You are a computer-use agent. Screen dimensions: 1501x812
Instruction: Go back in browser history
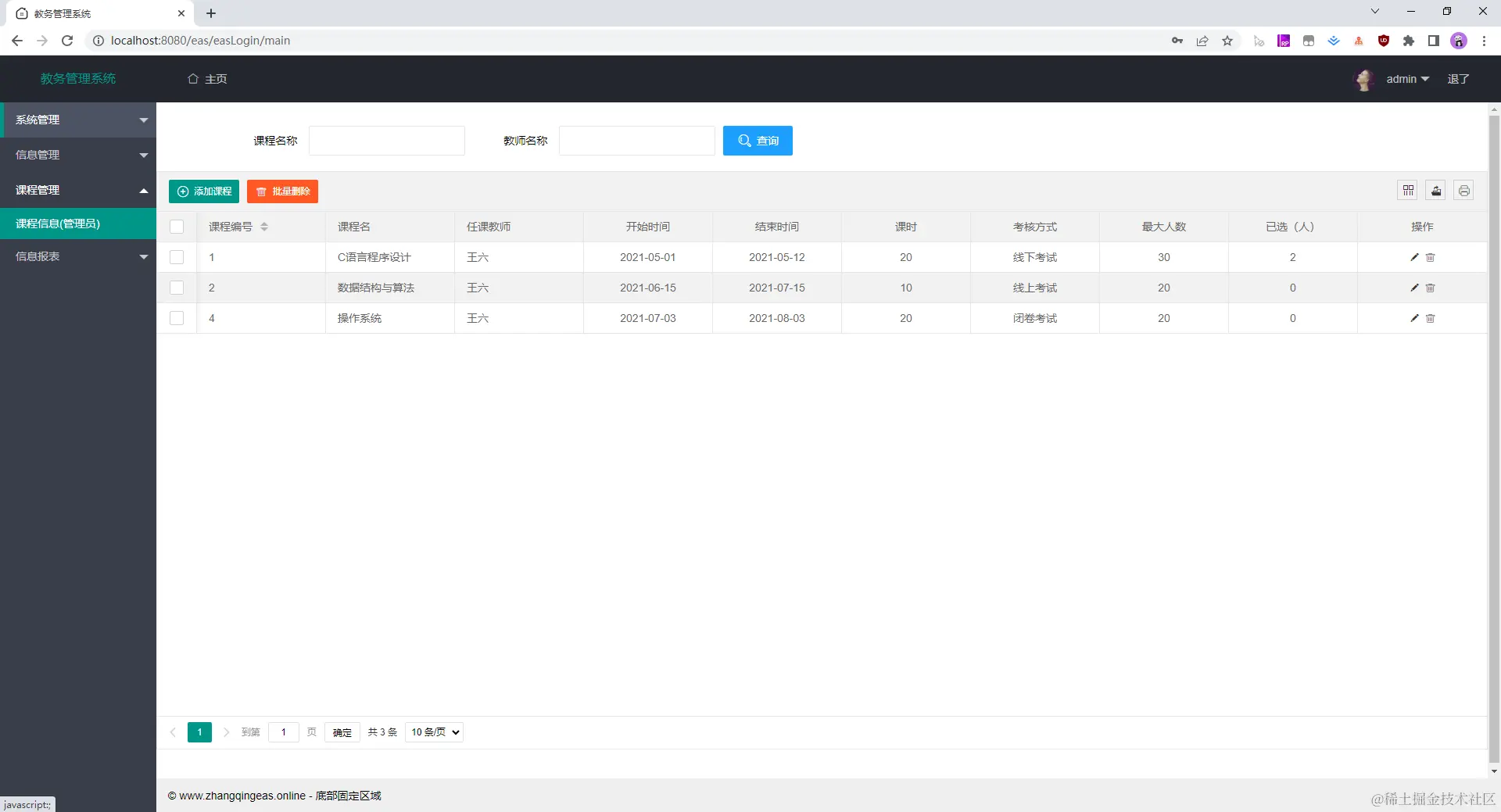click(17, 41)
